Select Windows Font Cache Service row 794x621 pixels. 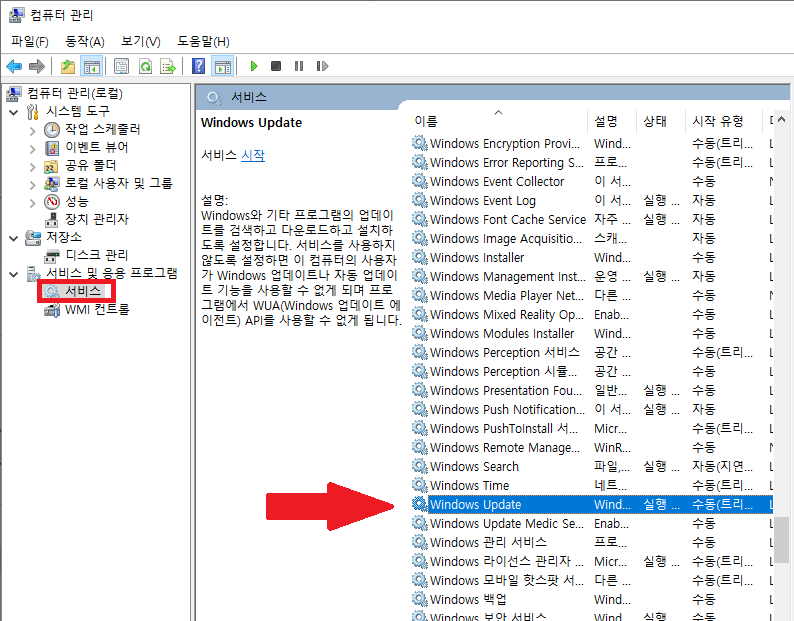coord(591,219)
